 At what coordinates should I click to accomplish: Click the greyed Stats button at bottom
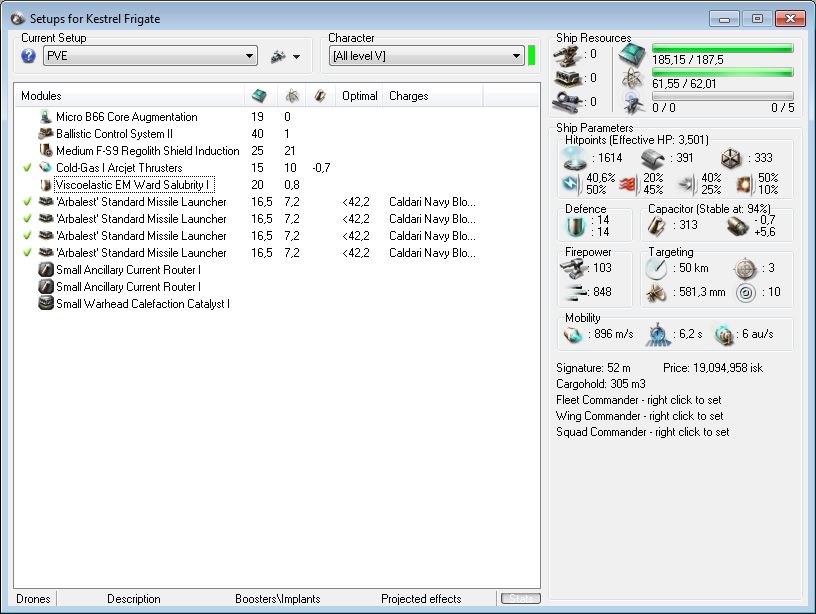pos(520,598)
